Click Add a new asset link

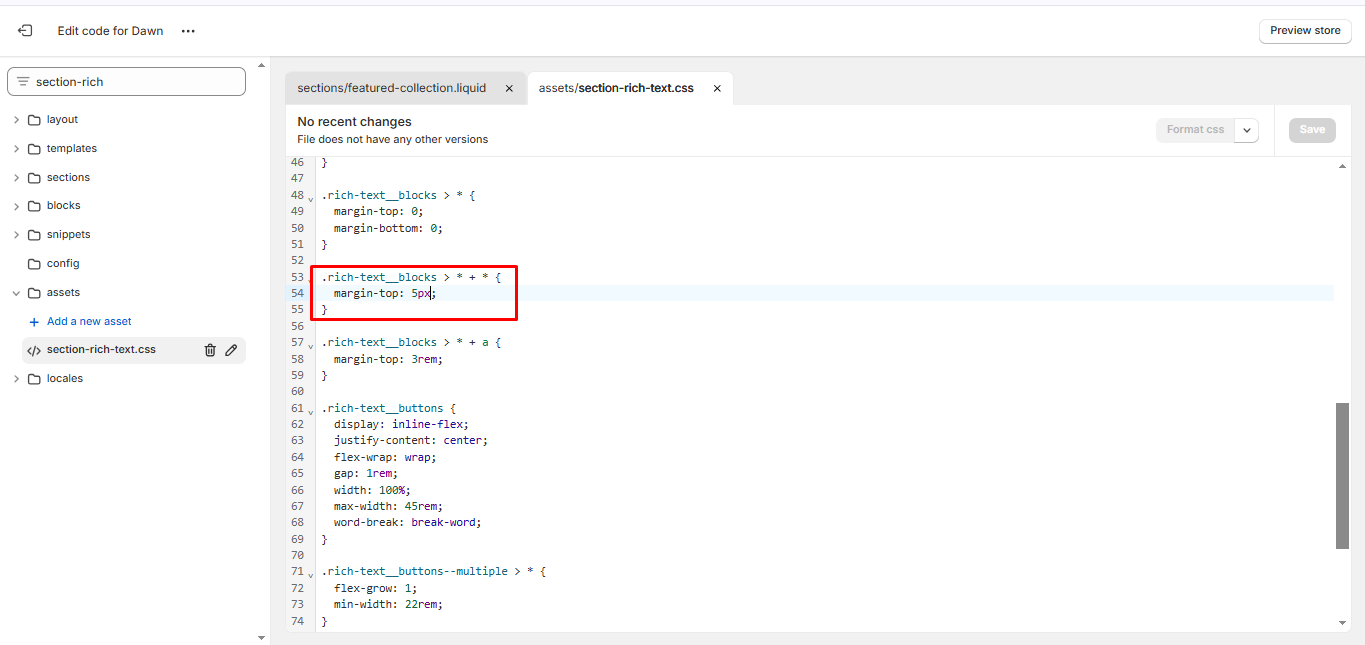89,322
